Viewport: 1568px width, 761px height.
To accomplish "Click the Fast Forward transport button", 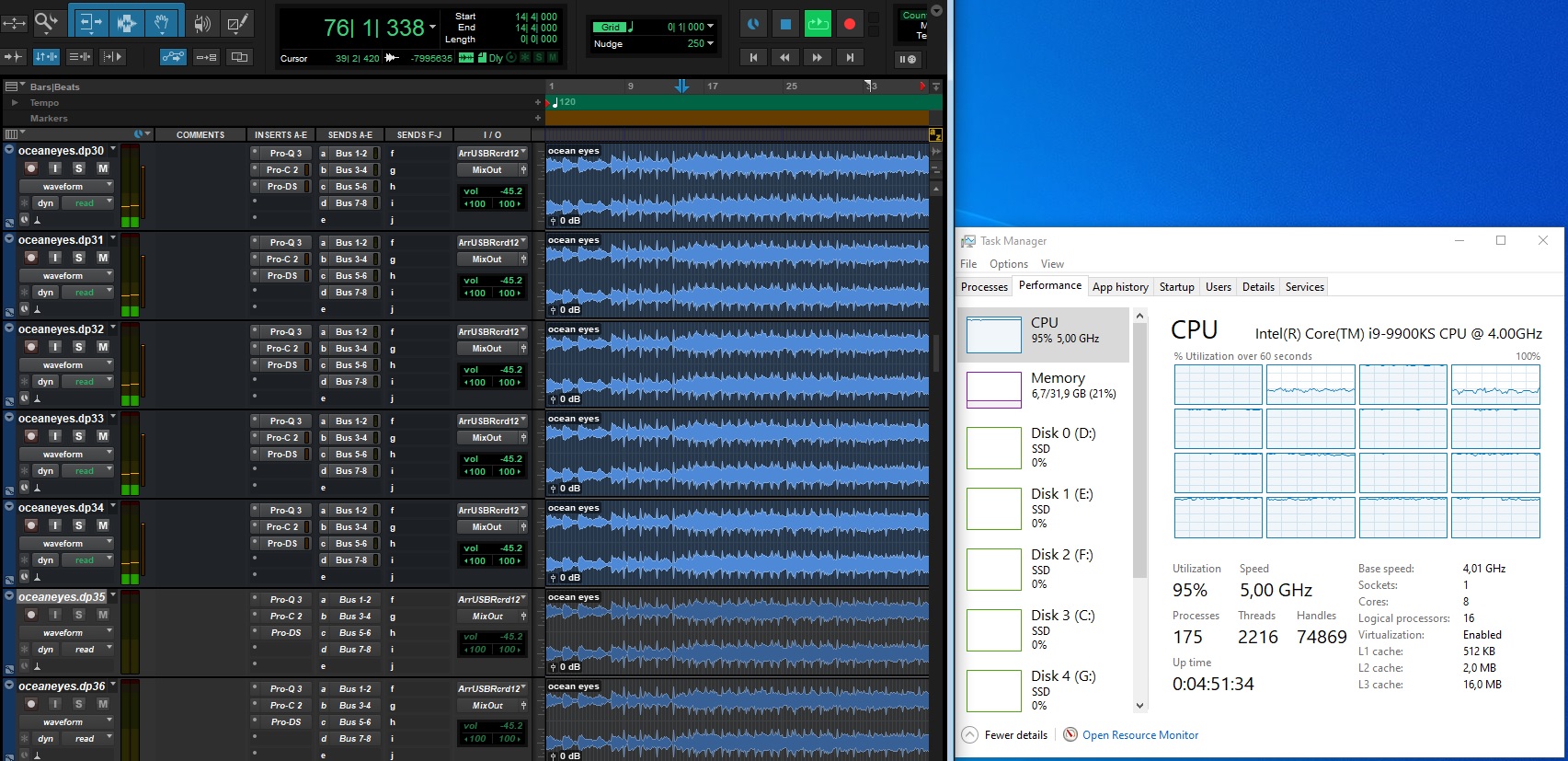I will pyautogui.click(x=817, y=57).
